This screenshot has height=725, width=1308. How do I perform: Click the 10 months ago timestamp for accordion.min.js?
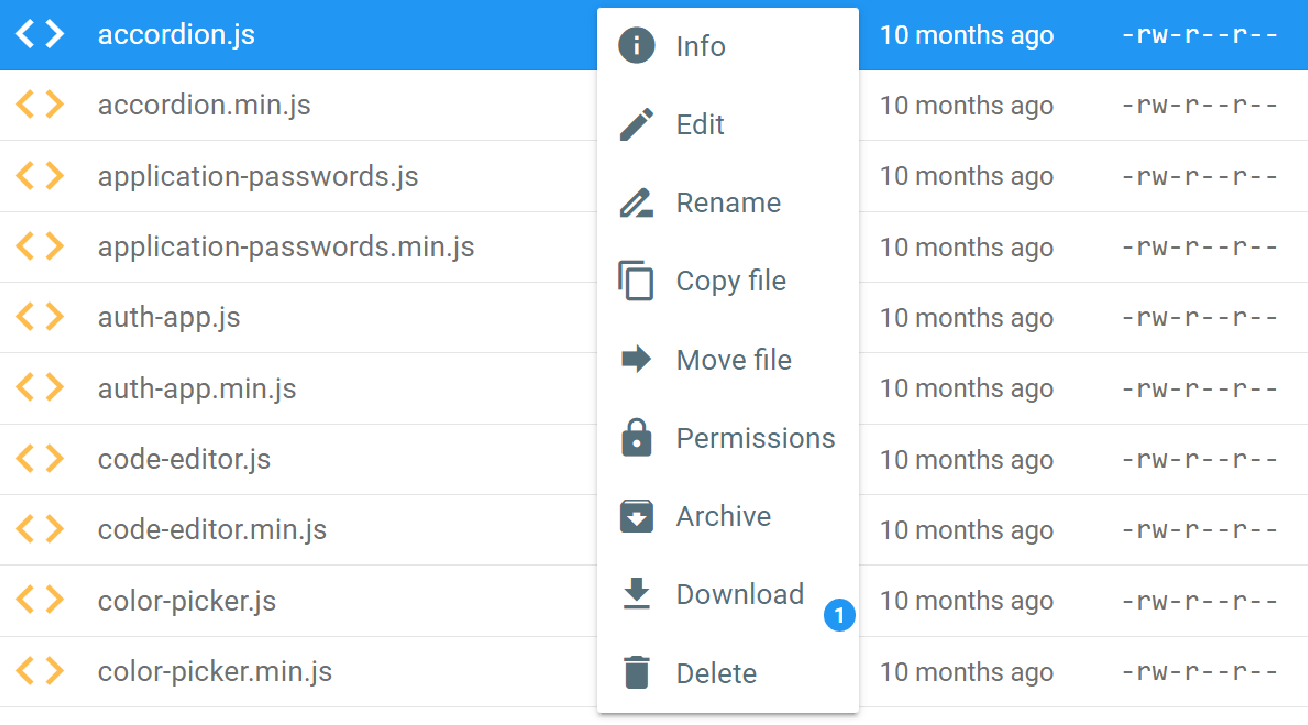[x=966, y=105]
